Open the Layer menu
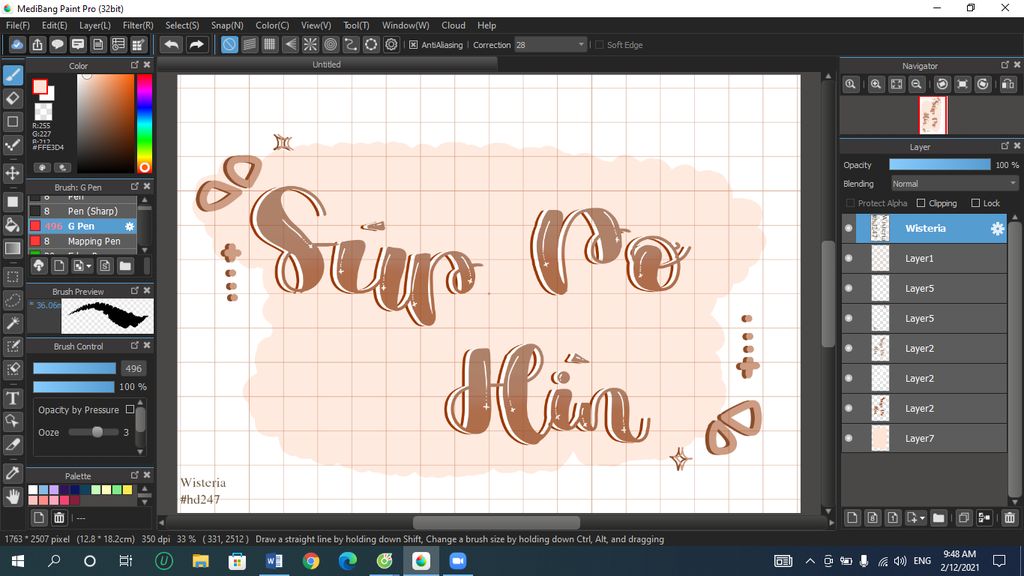This screenshot has width=1024, height=576. click(95, 25)
